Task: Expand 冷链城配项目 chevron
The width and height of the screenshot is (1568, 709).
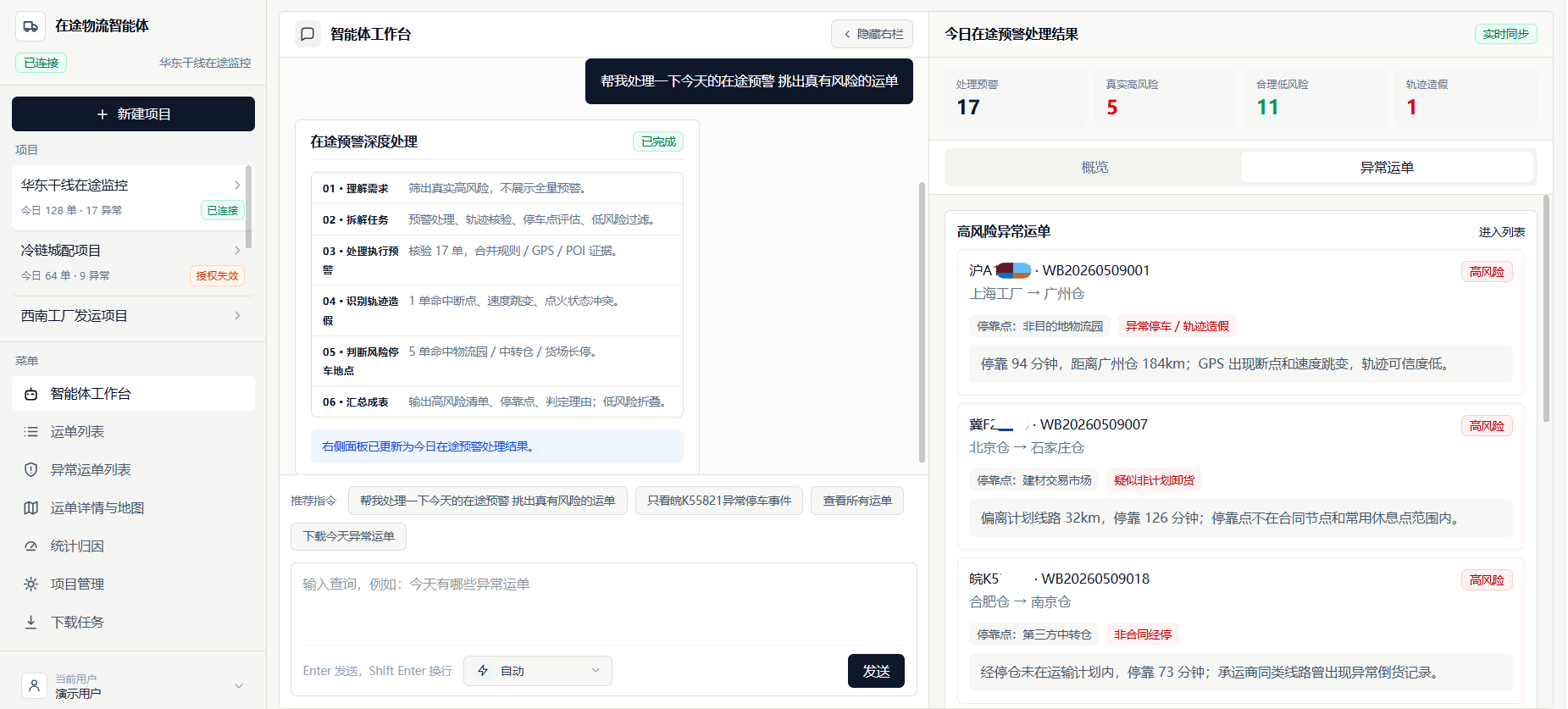Action: point(237,250)
